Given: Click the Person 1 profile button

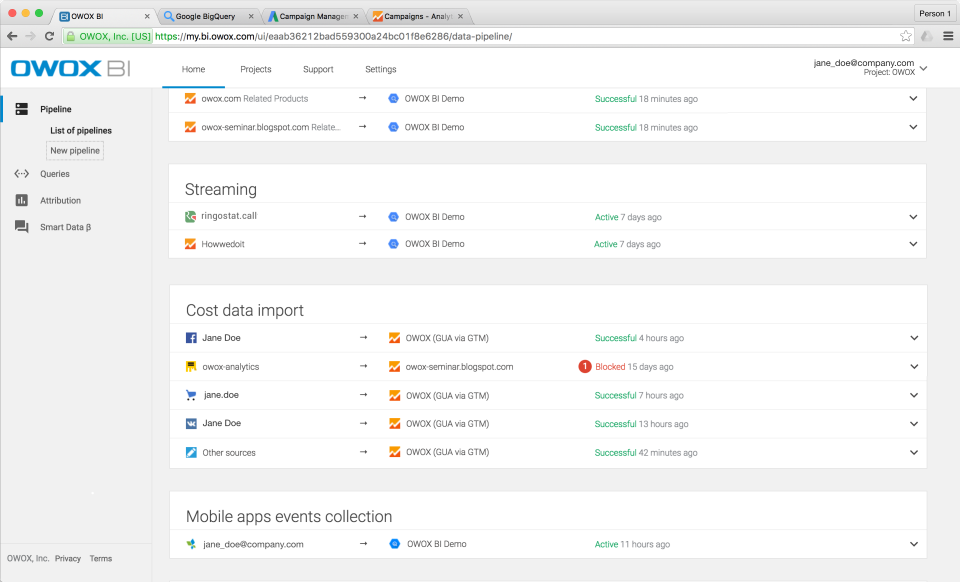Looking at the screenshot, I should tap(935, 13).
